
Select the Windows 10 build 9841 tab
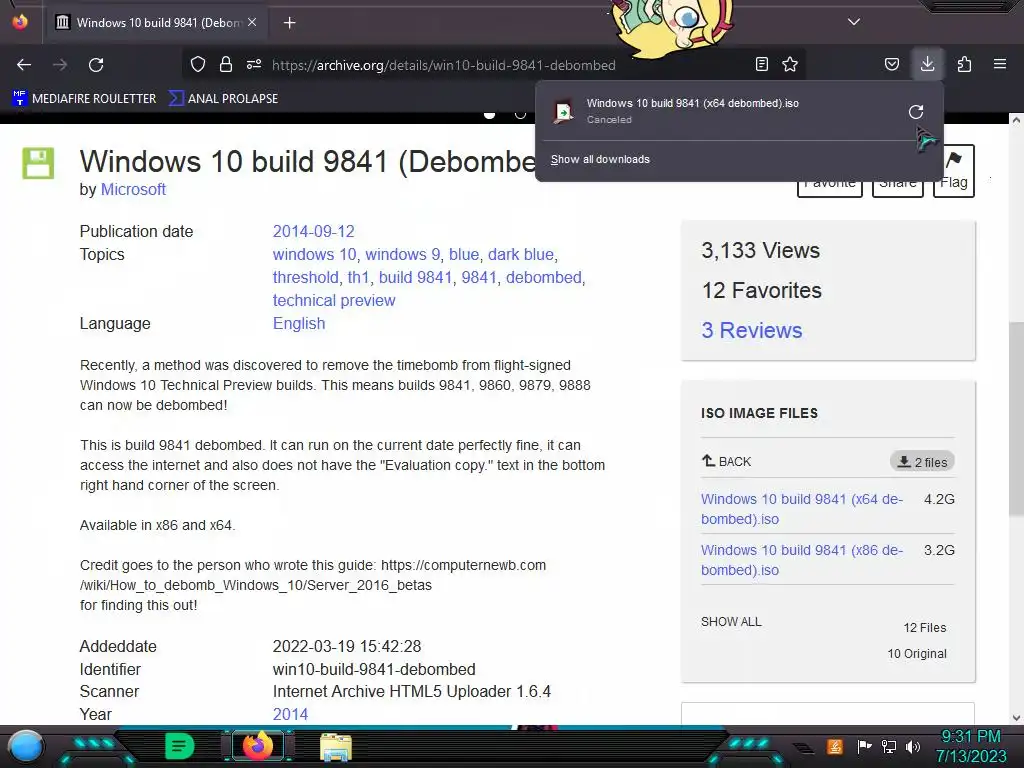click(x=155, y=23)
